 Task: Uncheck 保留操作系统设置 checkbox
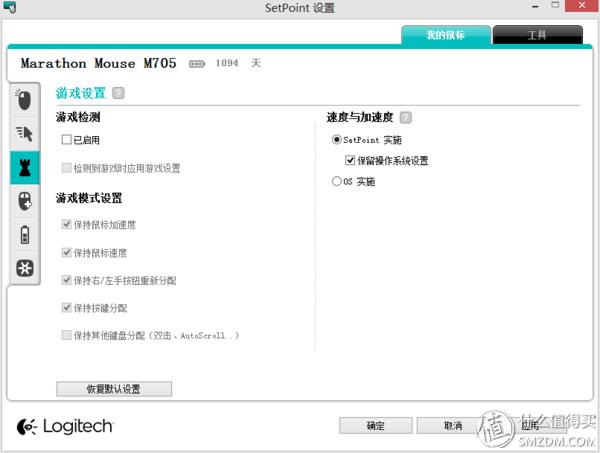point(350,160)
